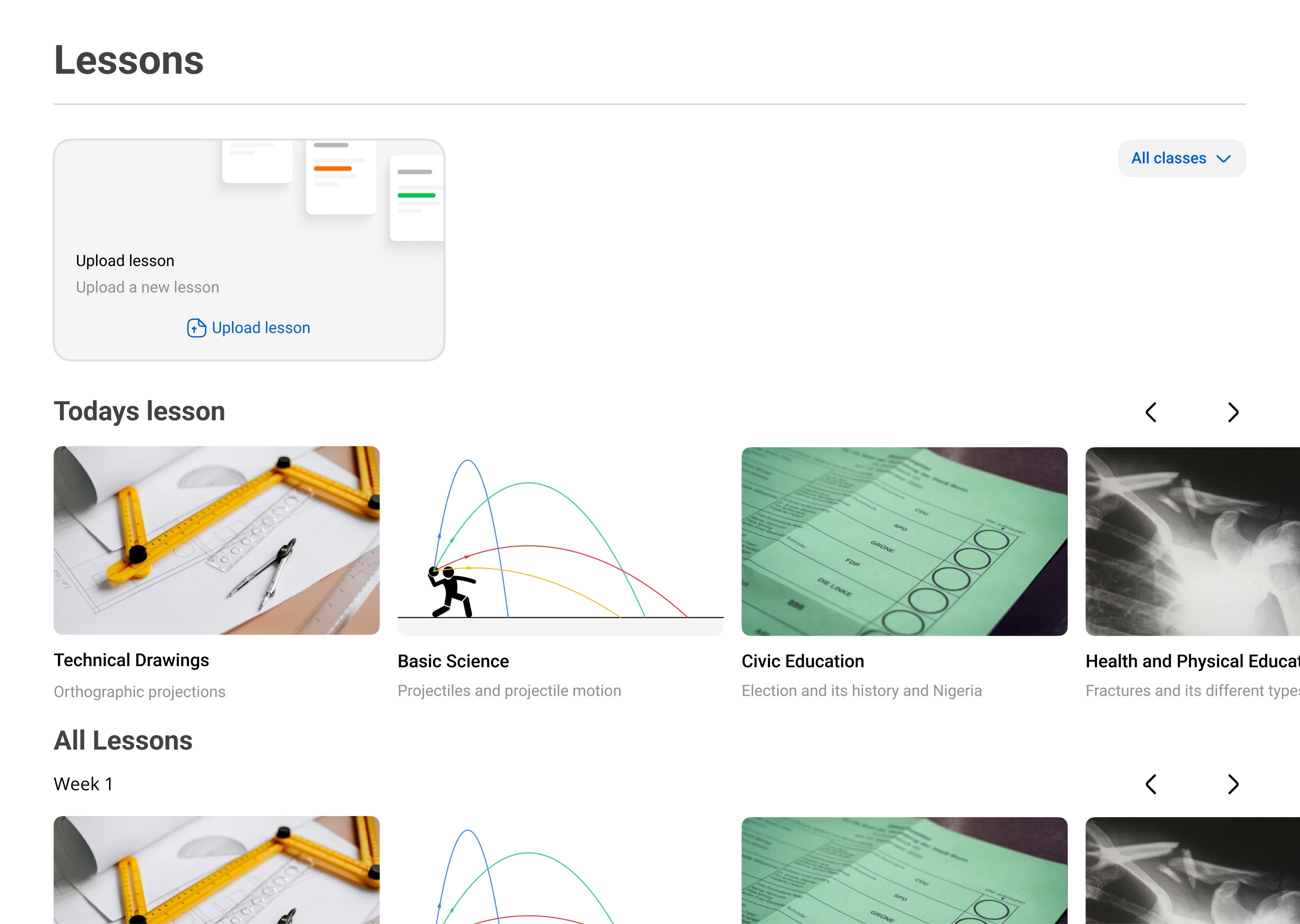The image size is (1300, 924).
Task: Open Week 1 Technical Drawings thumbnail
Action: (x=216, y=870)
